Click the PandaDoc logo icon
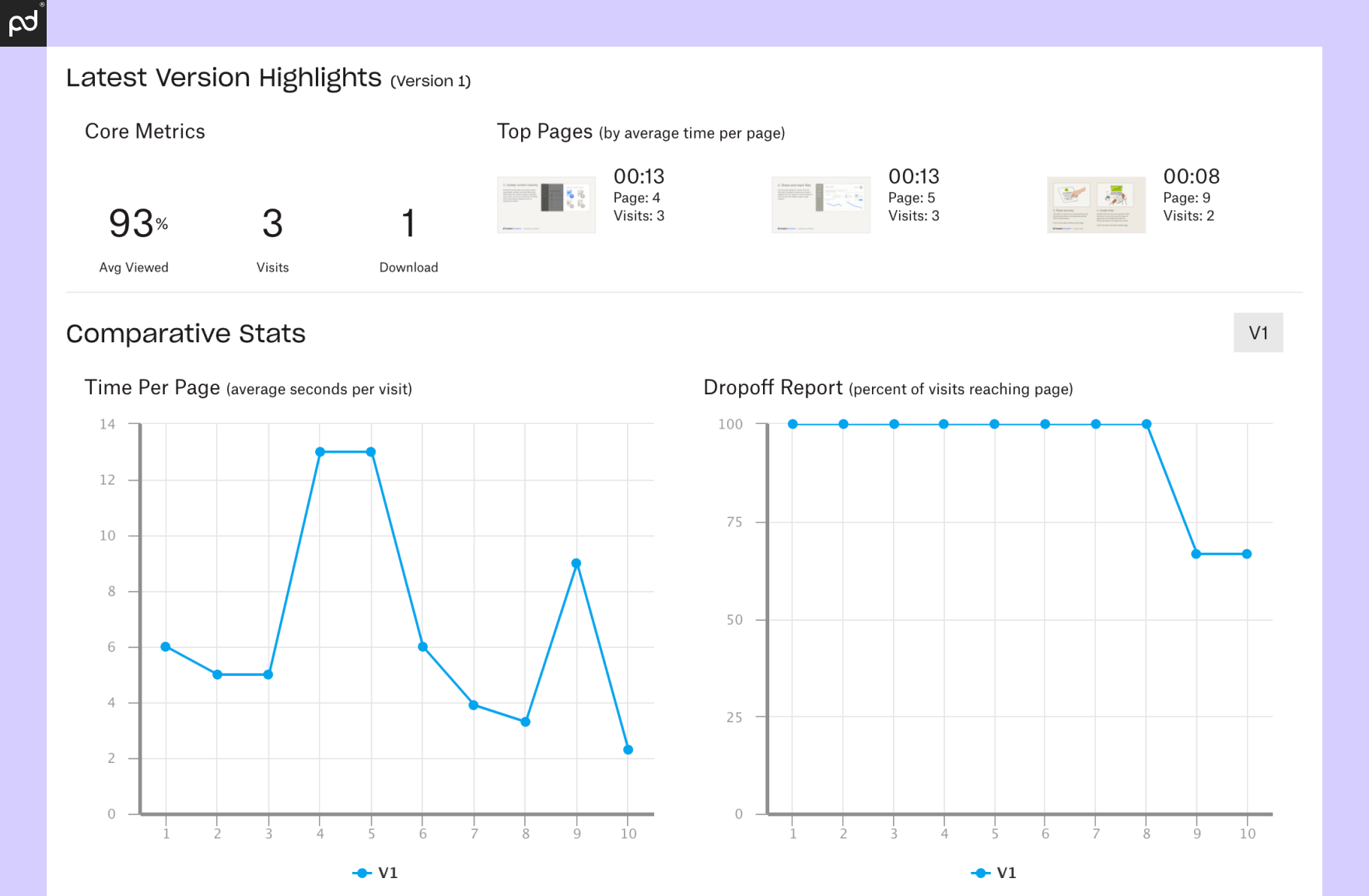The width and height of the screenshot is (1369, 896). 23,23
